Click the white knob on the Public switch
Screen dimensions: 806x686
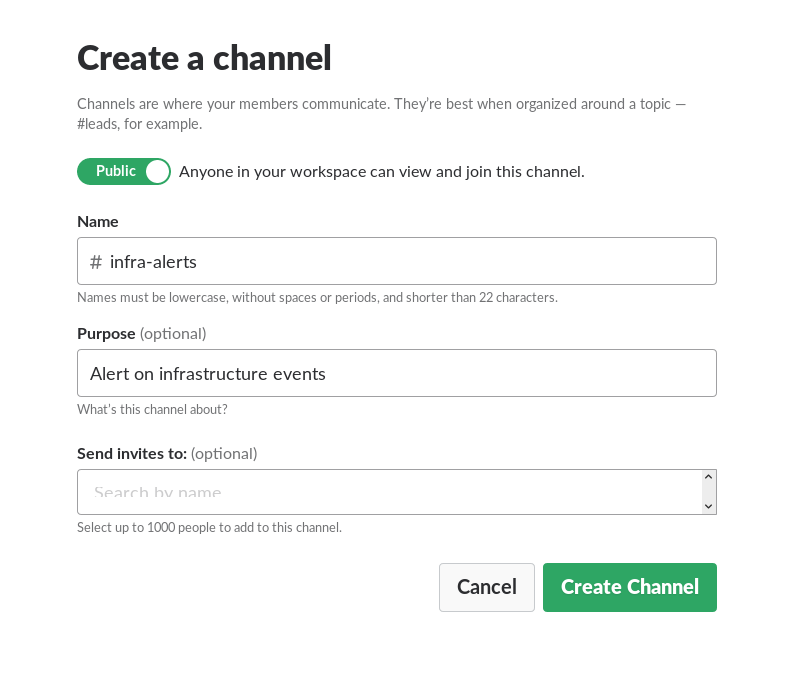pos(157,172)
